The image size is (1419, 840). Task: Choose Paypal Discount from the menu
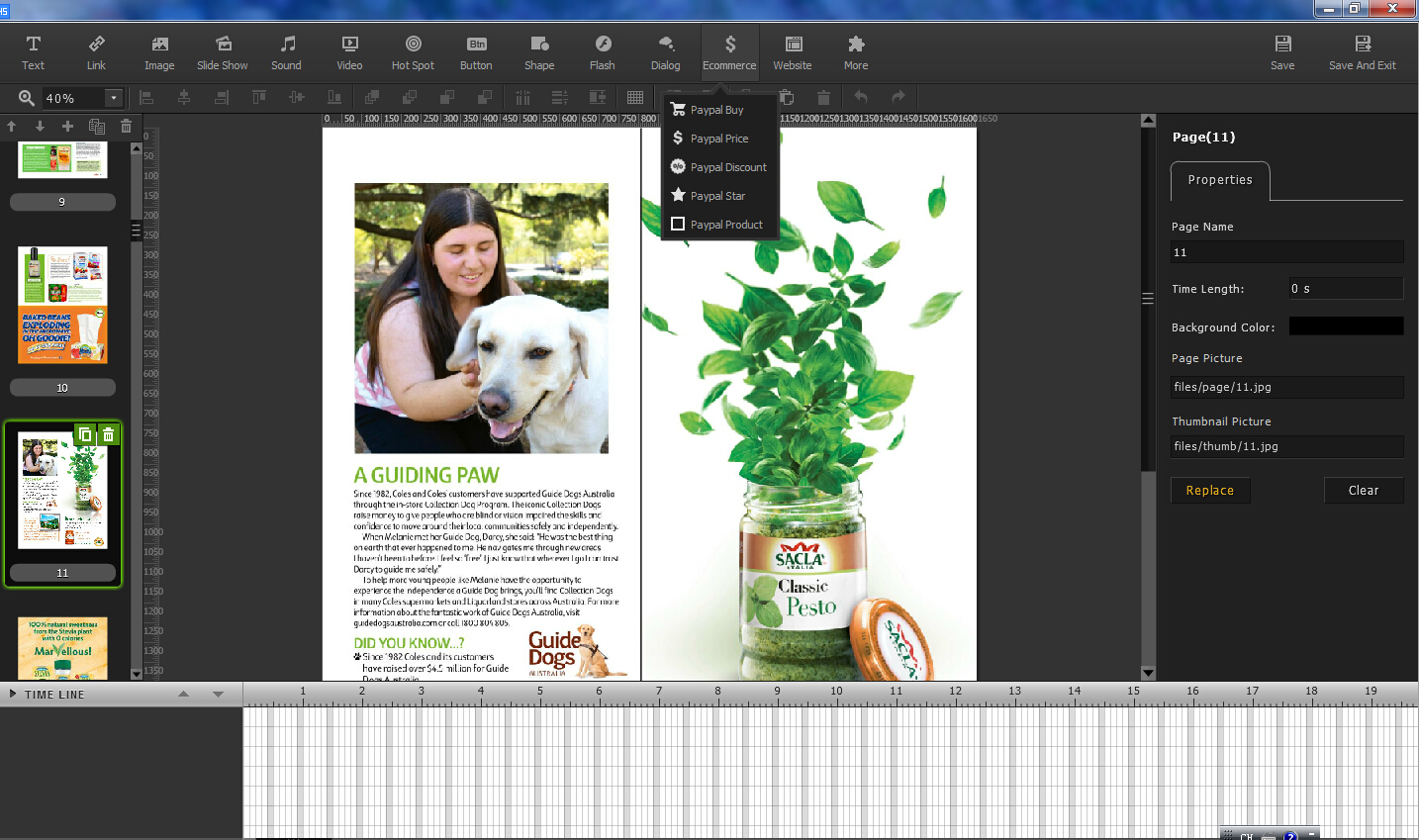pos(727,167)
